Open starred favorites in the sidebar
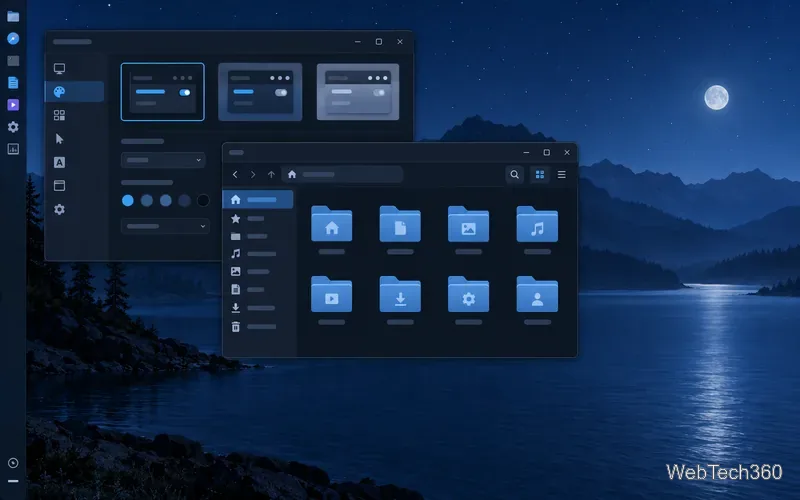This screenshot has height=500, width=800. [258, 218]
